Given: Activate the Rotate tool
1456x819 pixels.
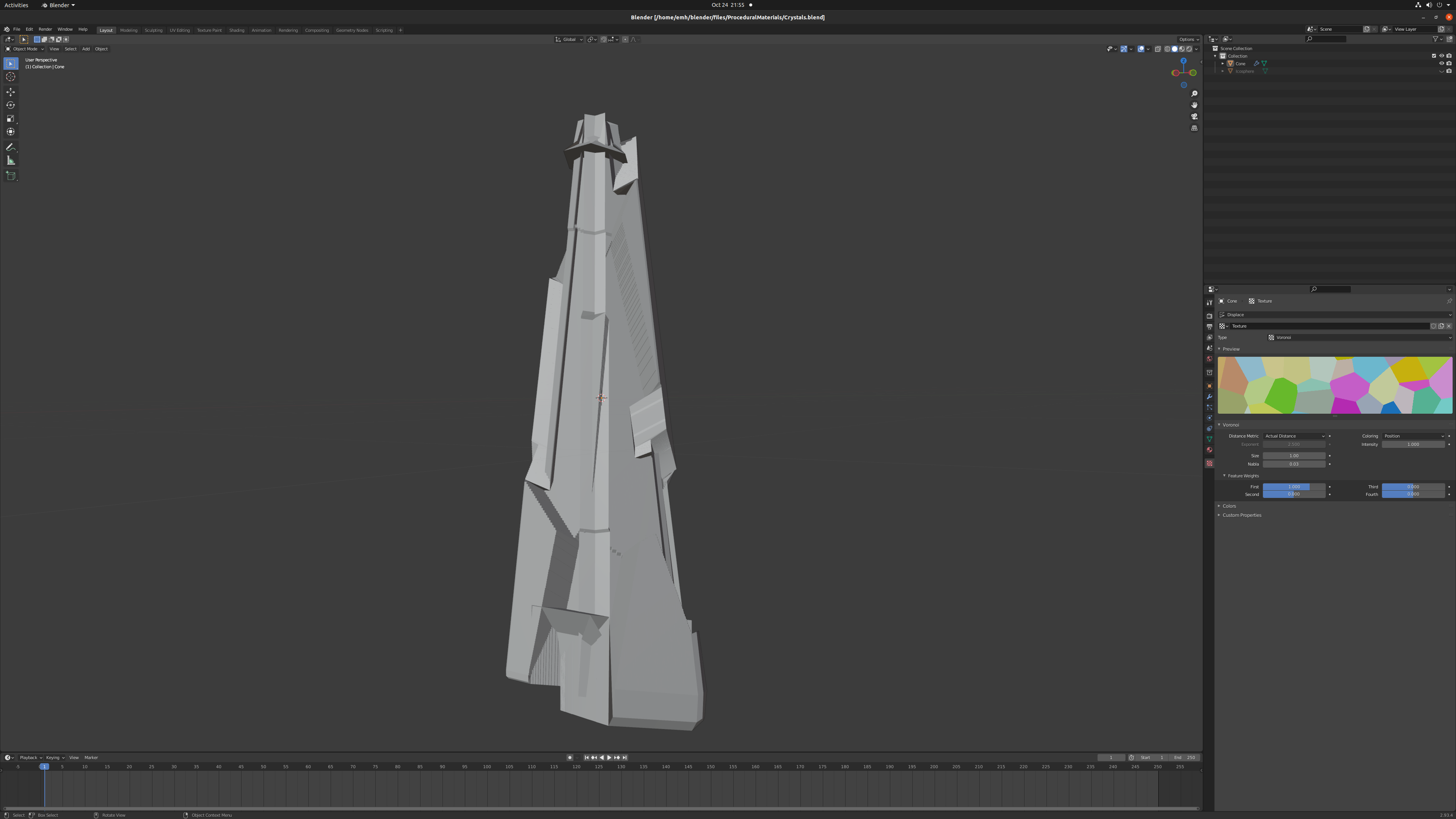Looking at the screenshot, I should [x=11, y=105].
